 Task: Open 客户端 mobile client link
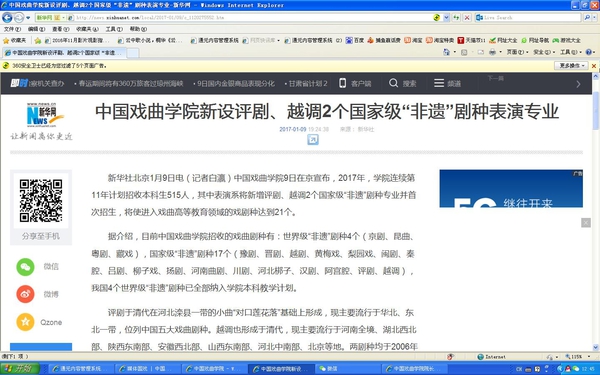[355, 83]
